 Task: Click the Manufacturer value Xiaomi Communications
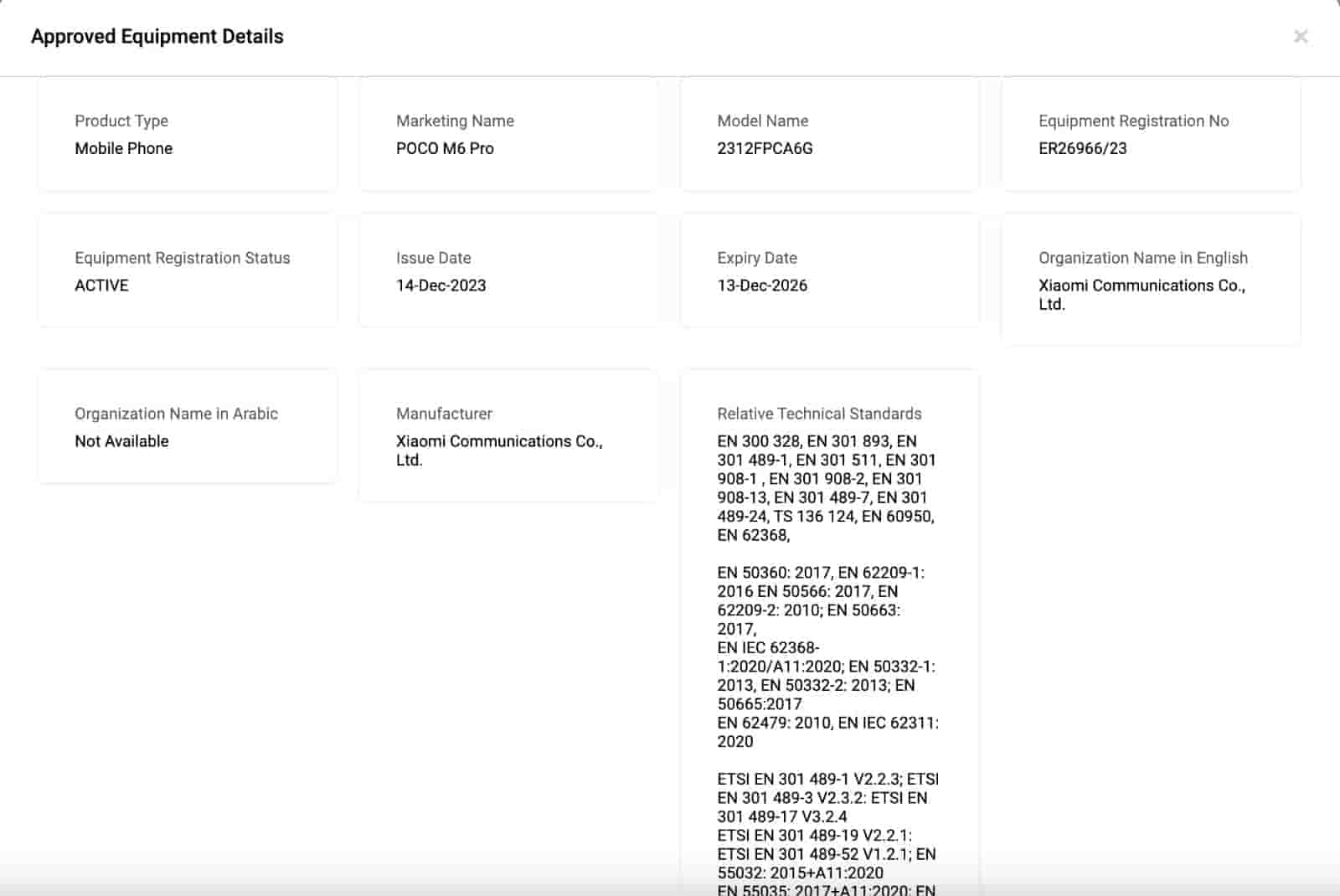(499, 450)
